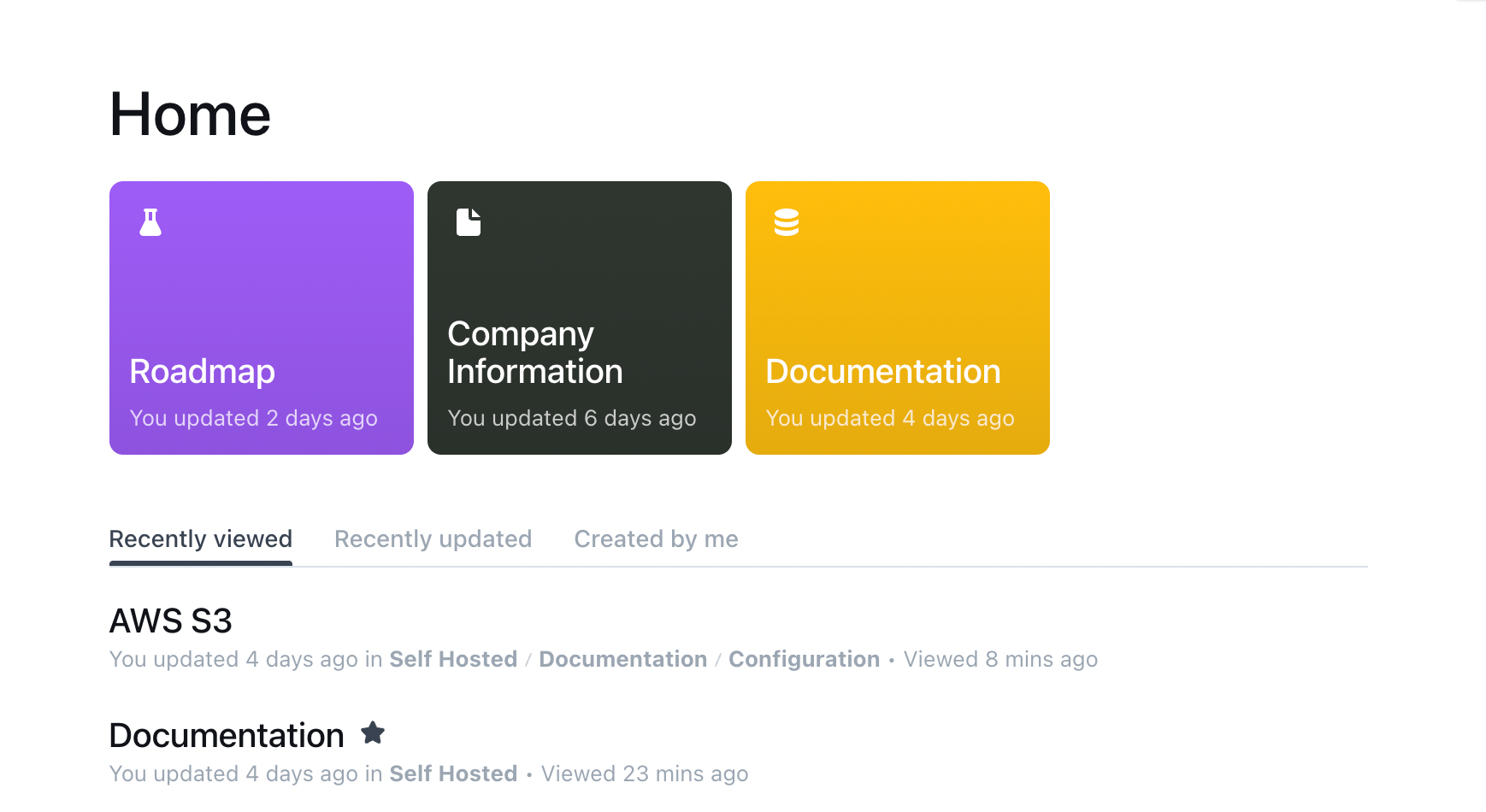The height and width of the screenshot is (812, 1486).
Task: Click "You updated 6 days ago" card text
Action: coord(572,418)
